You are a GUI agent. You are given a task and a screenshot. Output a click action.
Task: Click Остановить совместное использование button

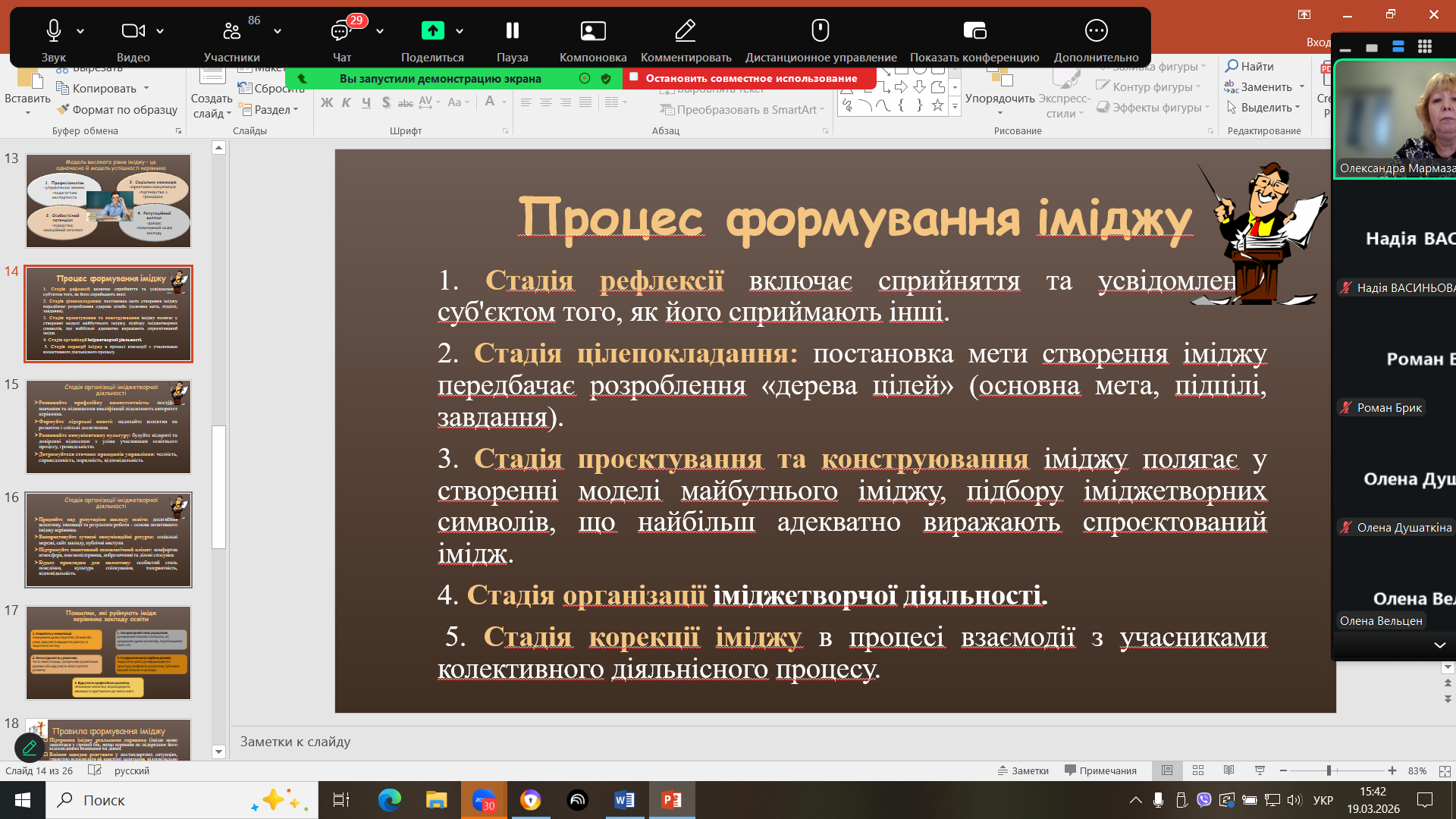pyautogui.click(x=749, y=78)
